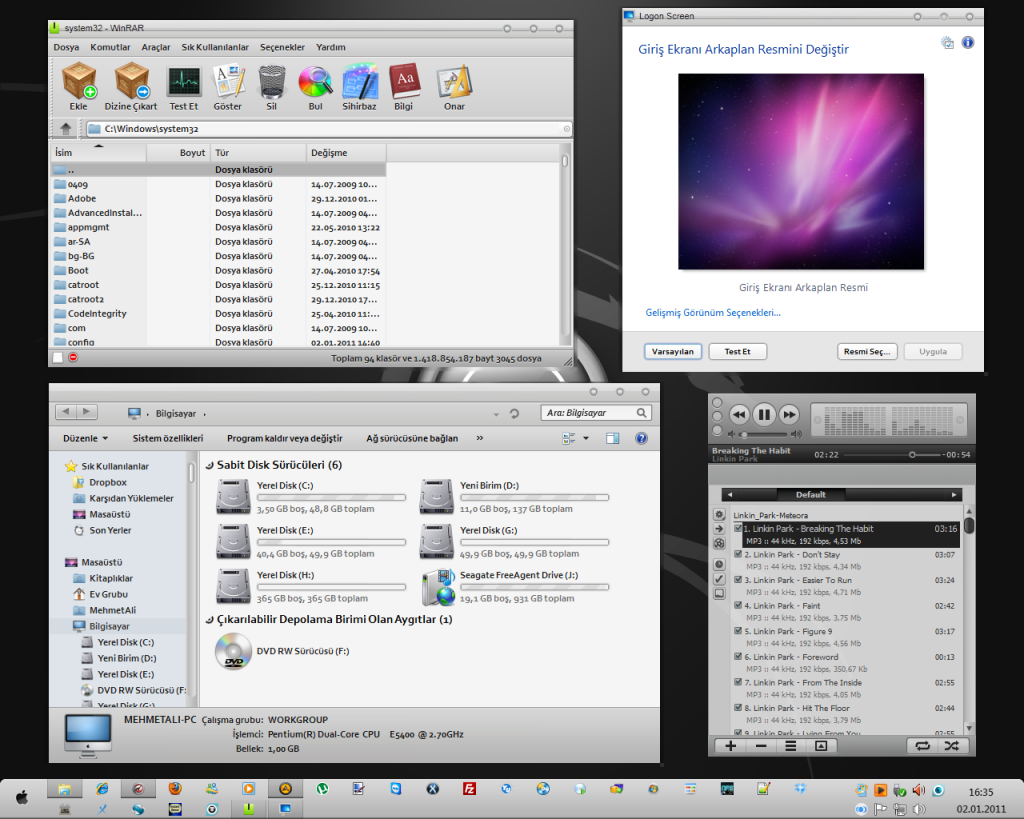
Task: Open the Seçenekler menu in WinRAR
Action: click(x=282, y=47)
